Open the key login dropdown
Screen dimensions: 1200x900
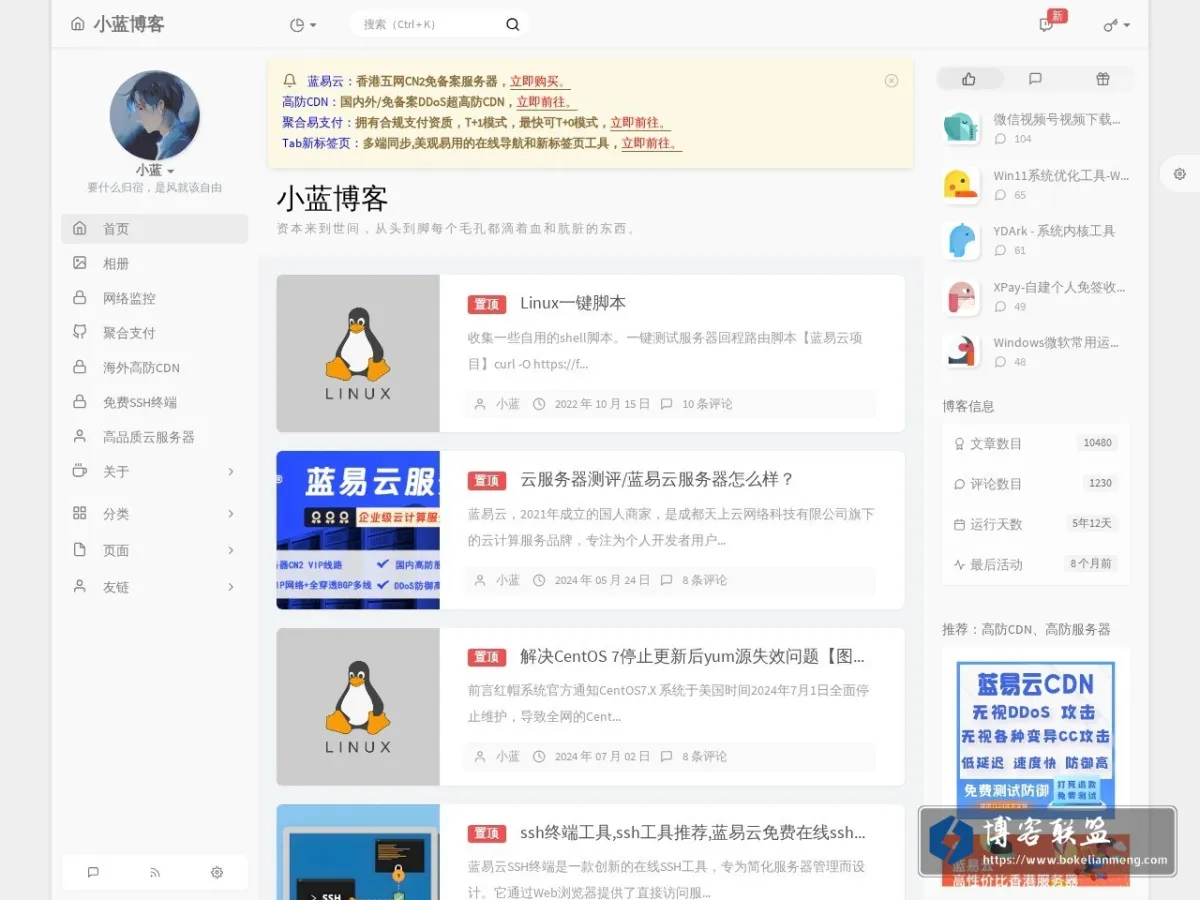coord(1116,25)
